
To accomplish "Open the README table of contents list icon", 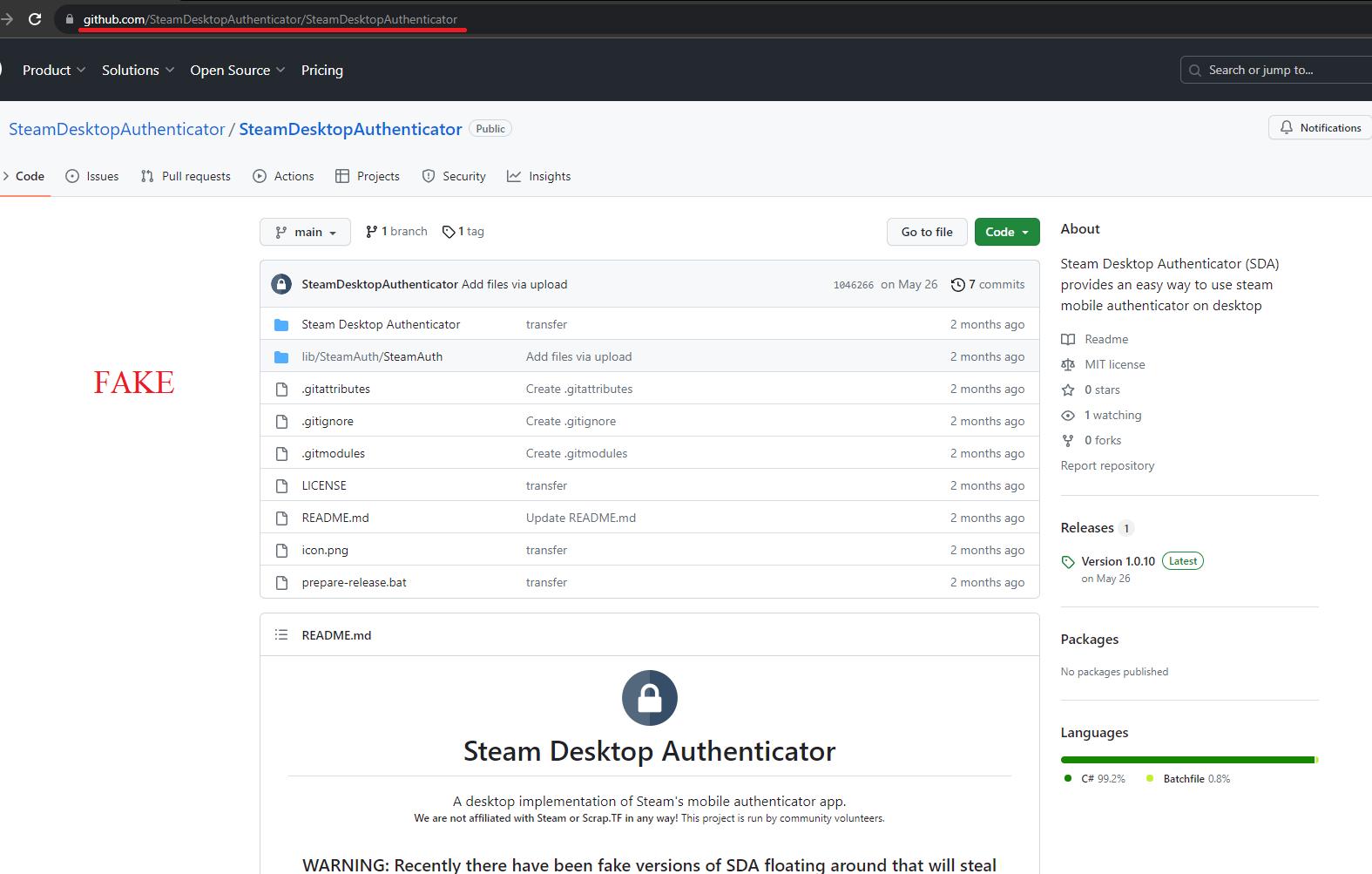I will click(x=281, y=635).
